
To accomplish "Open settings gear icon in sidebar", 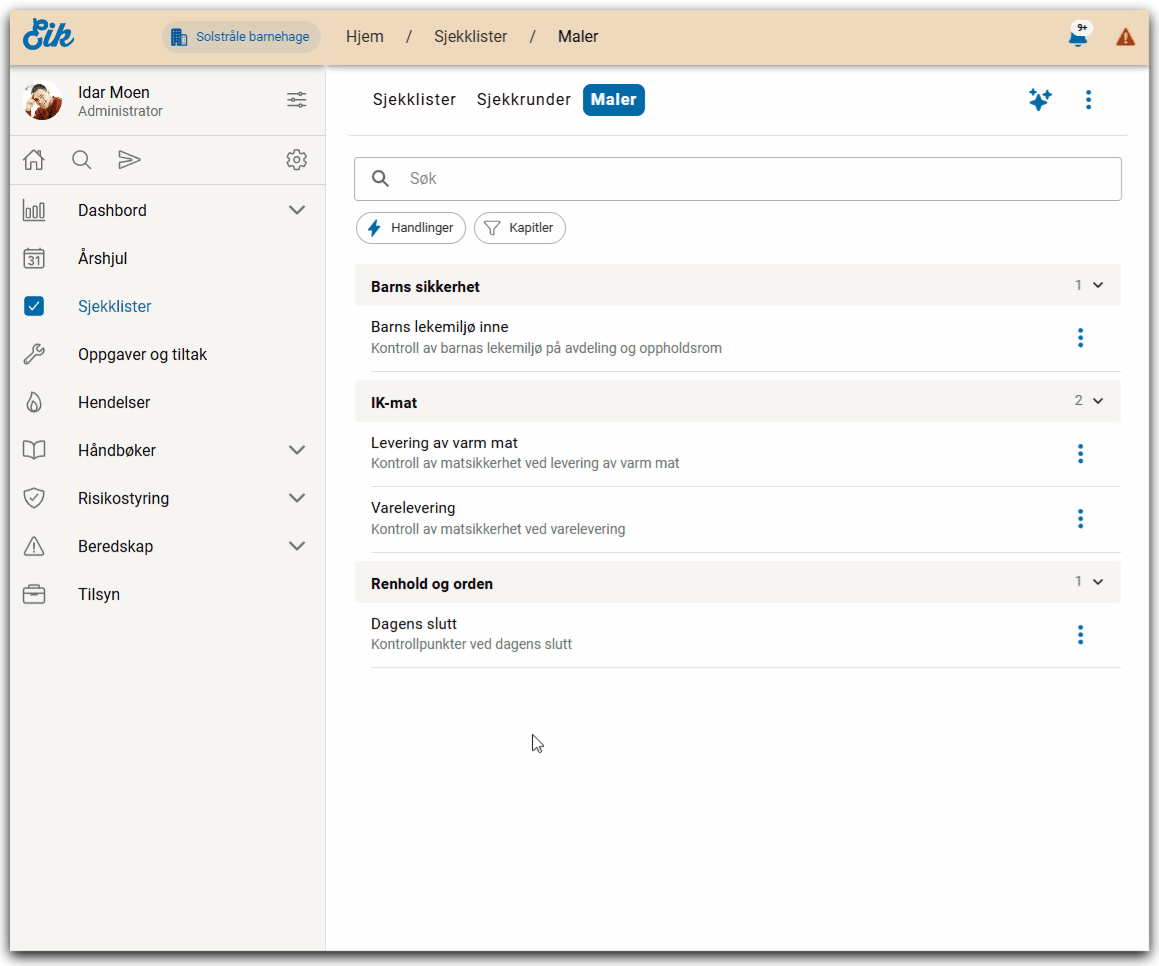I will (296, 160).
